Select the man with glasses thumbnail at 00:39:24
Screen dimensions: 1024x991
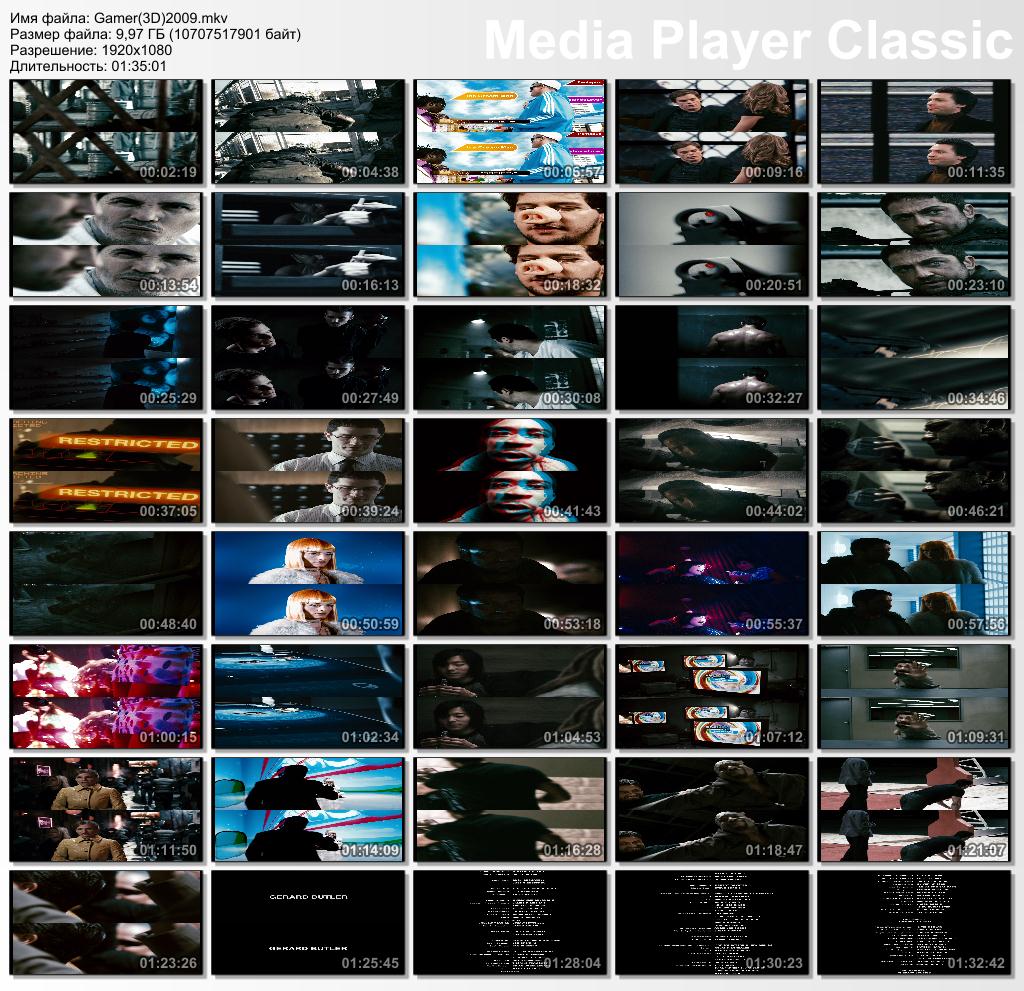[x=307, y=470]
